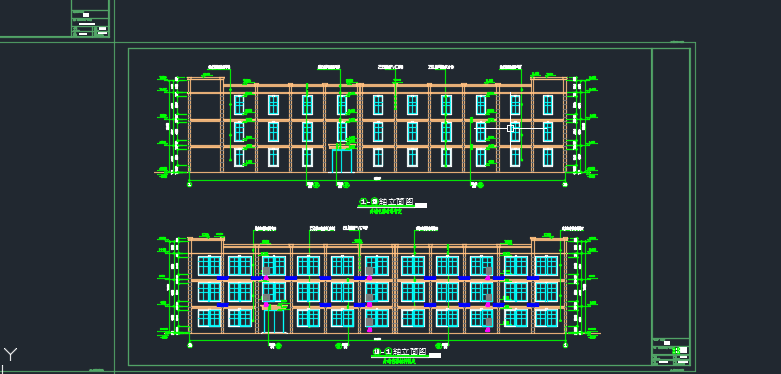Pick the green subtitle under the lower elevation title

tap(399, 362)
